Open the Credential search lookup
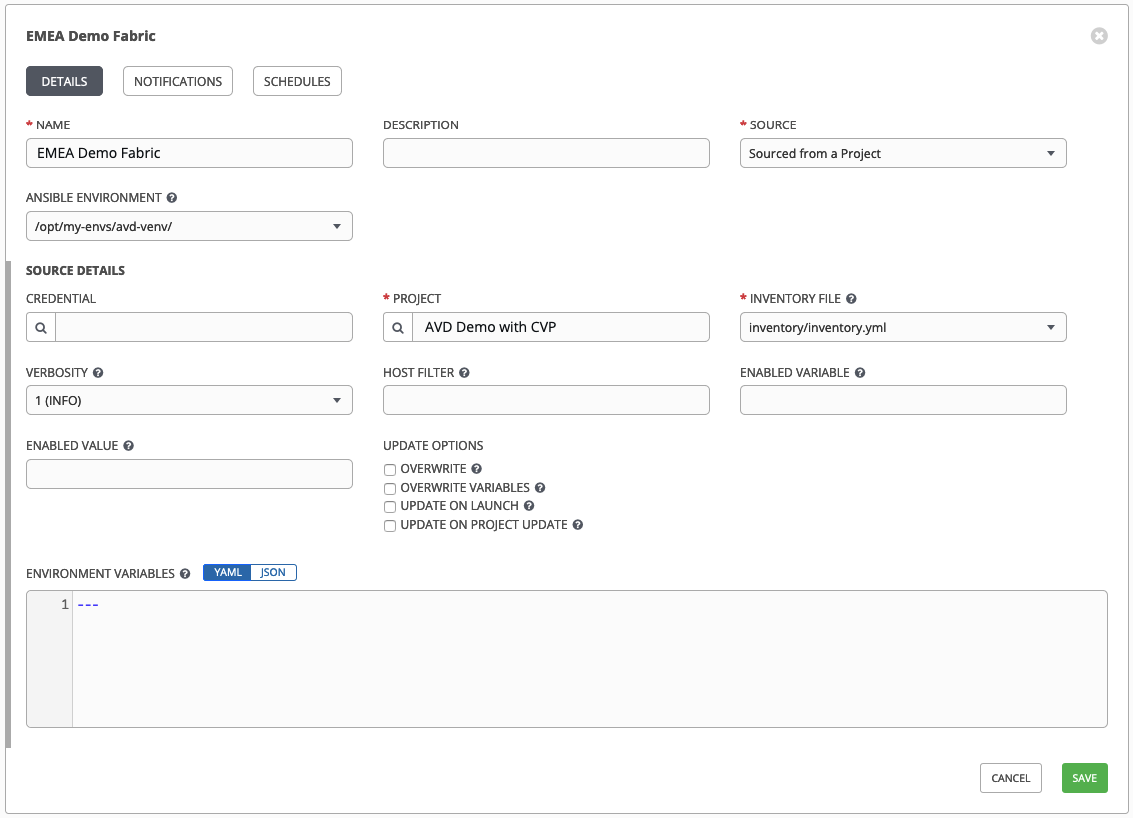This screenshot has height=818, width=1133. coord(40,327)
